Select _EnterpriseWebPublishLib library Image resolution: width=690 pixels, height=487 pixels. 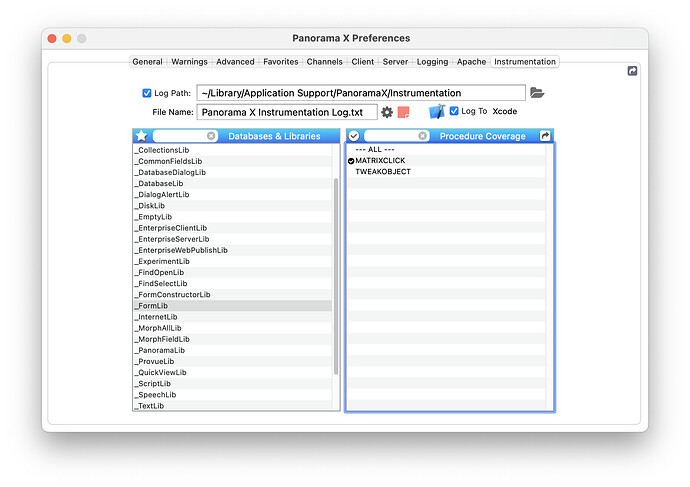coord(233,250)
